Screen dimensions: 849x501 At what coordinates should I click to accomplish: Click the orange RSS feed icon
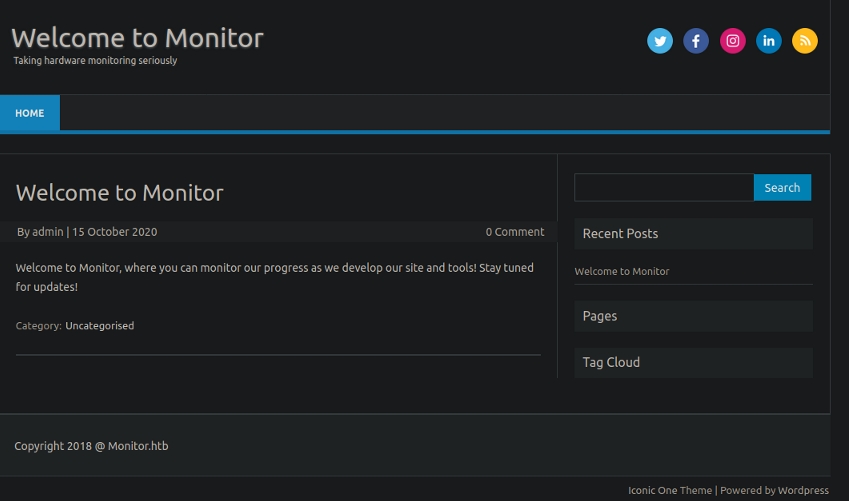point(805,41)
